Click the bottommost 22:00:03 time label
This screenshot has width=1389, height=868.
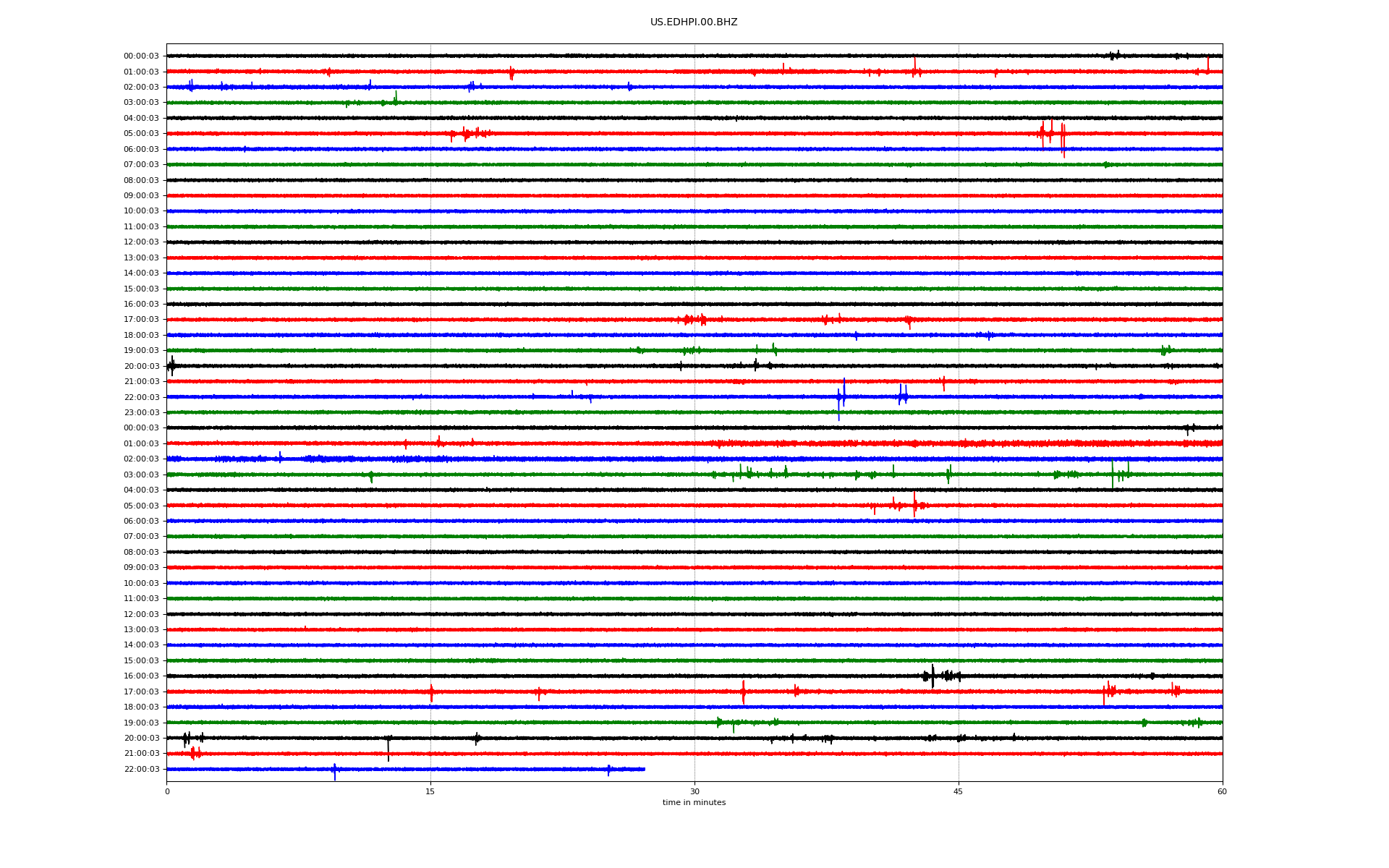(x=141, y=770)
